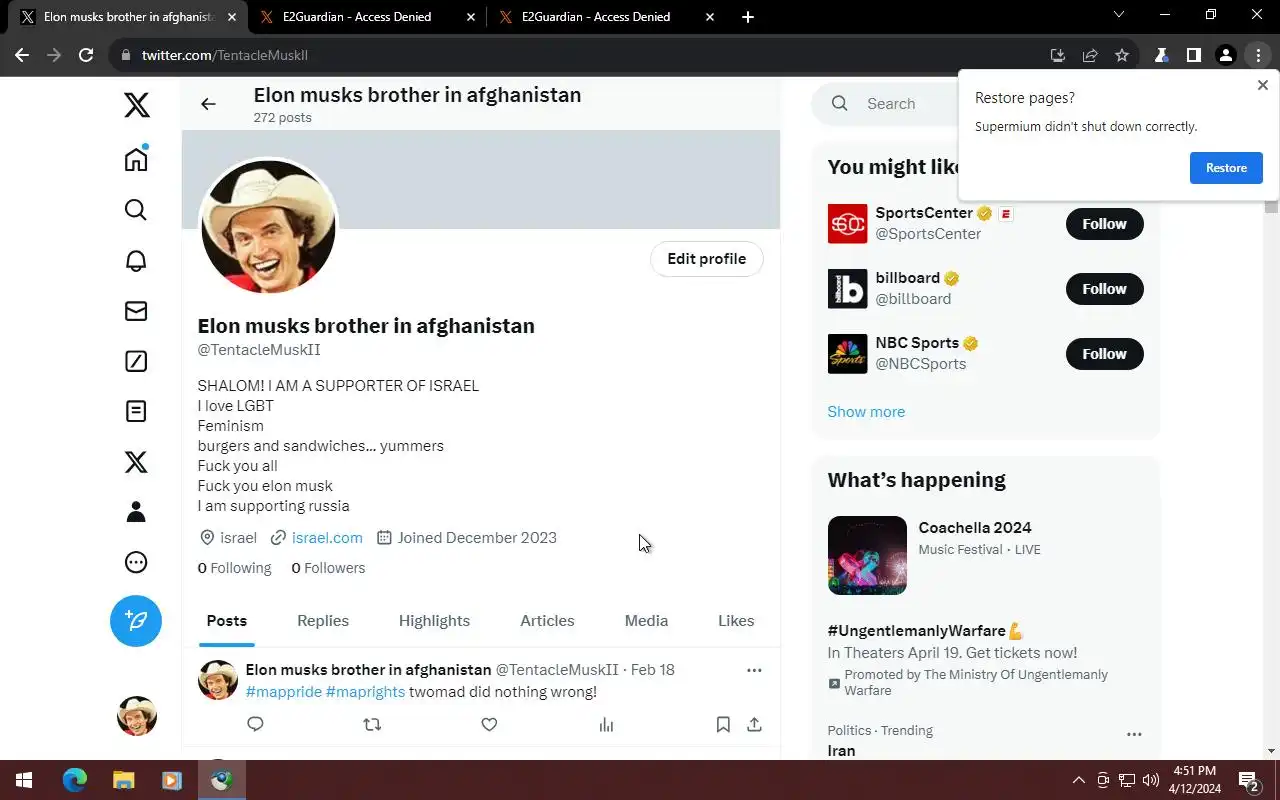Open Lists icon in sidebar
The image size is (1280, 800).
[136, 411]
